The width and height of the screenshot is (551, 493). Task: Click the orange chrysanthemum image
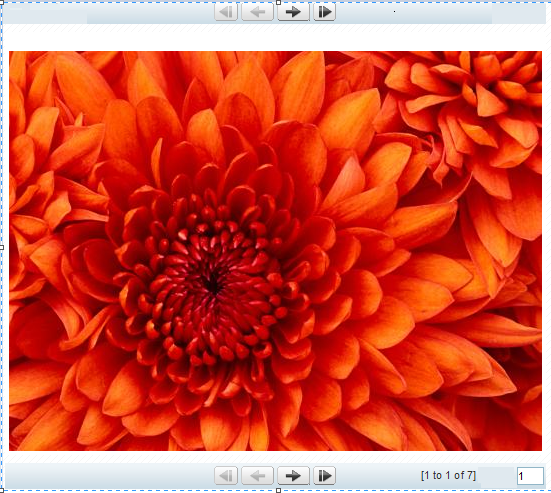click(275, 251)
